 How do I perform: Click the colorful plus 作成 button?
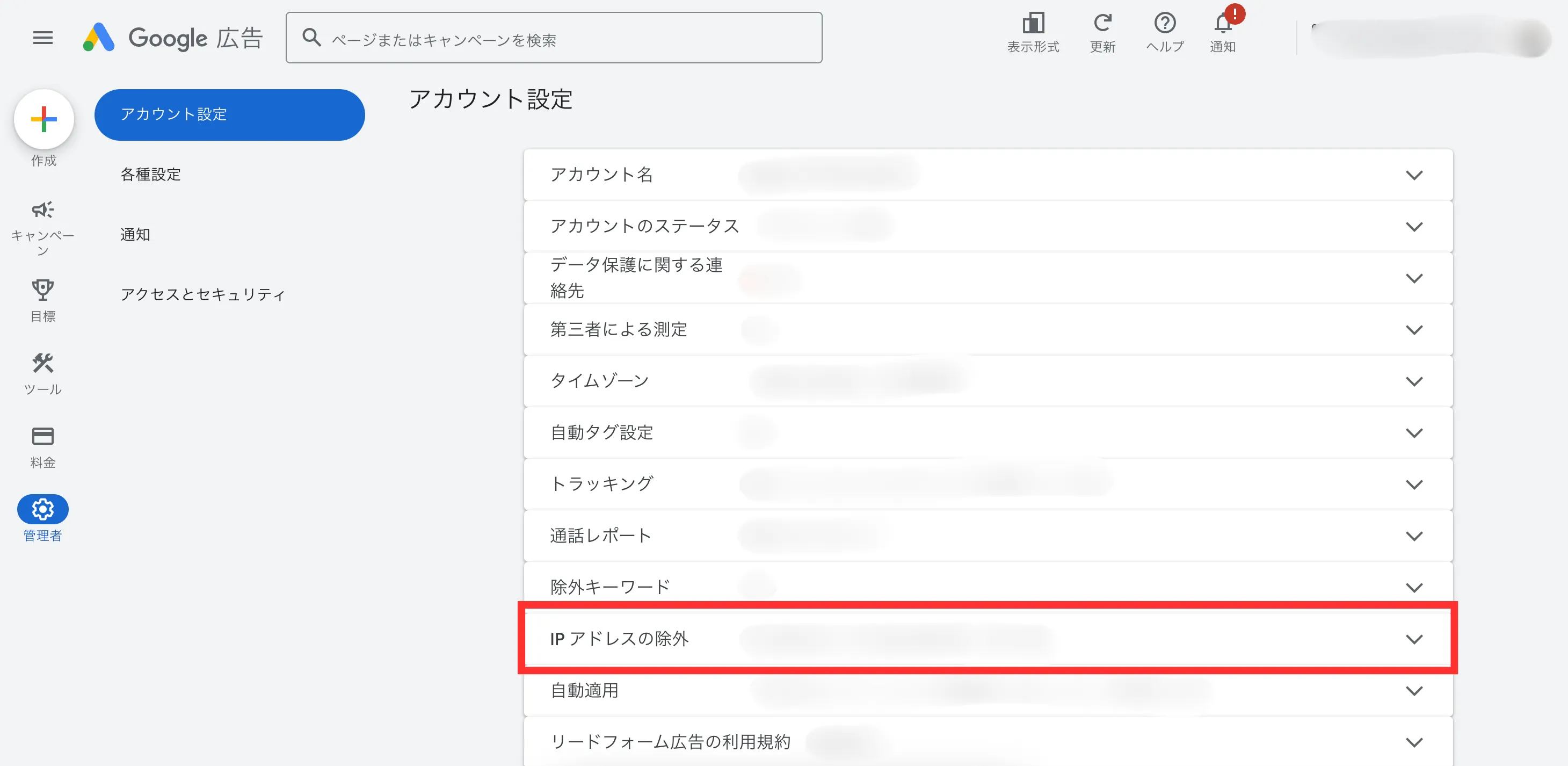44,119
